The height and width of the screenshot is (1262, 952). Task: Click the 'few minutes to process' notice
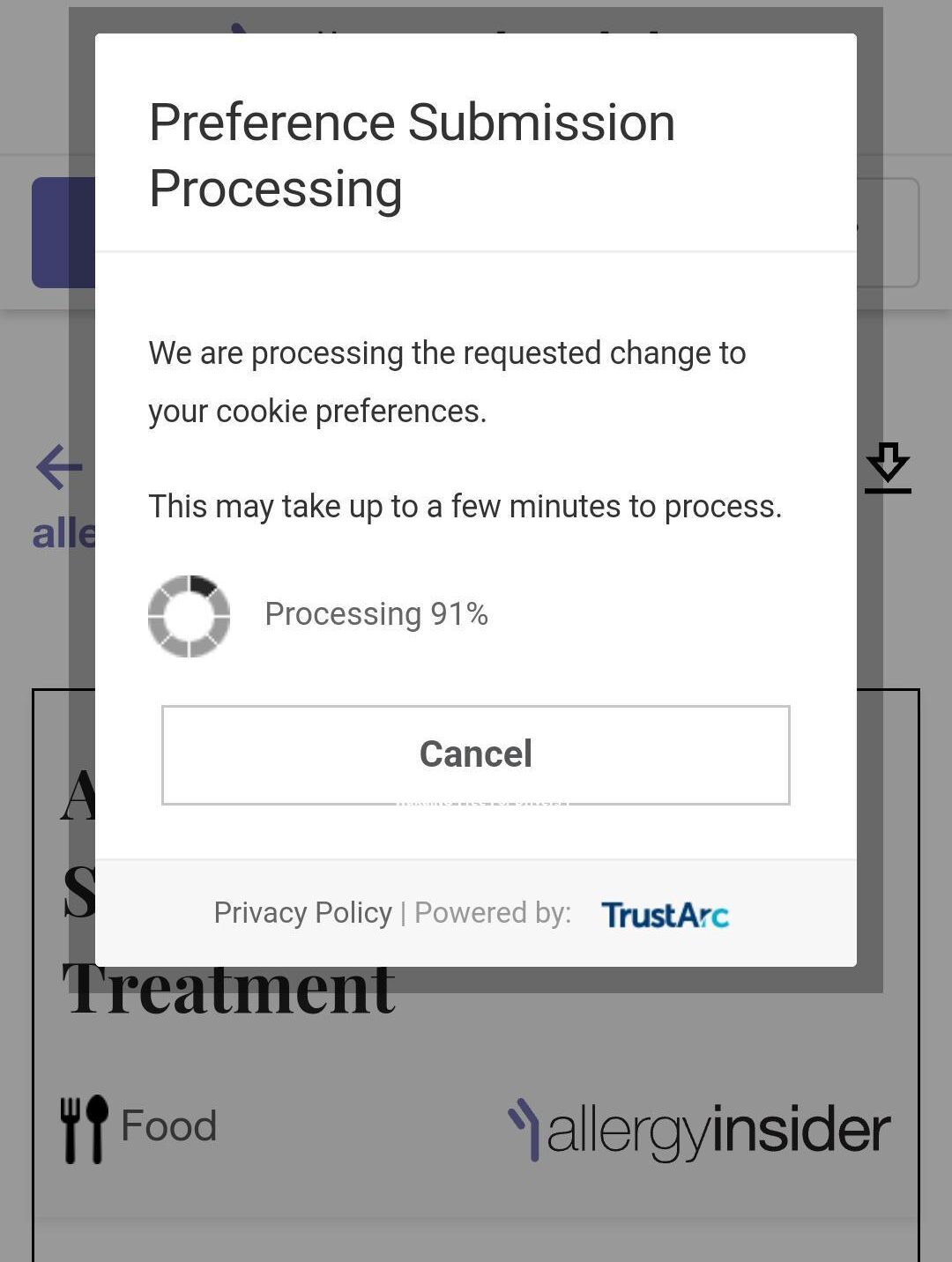pos(465,507)
